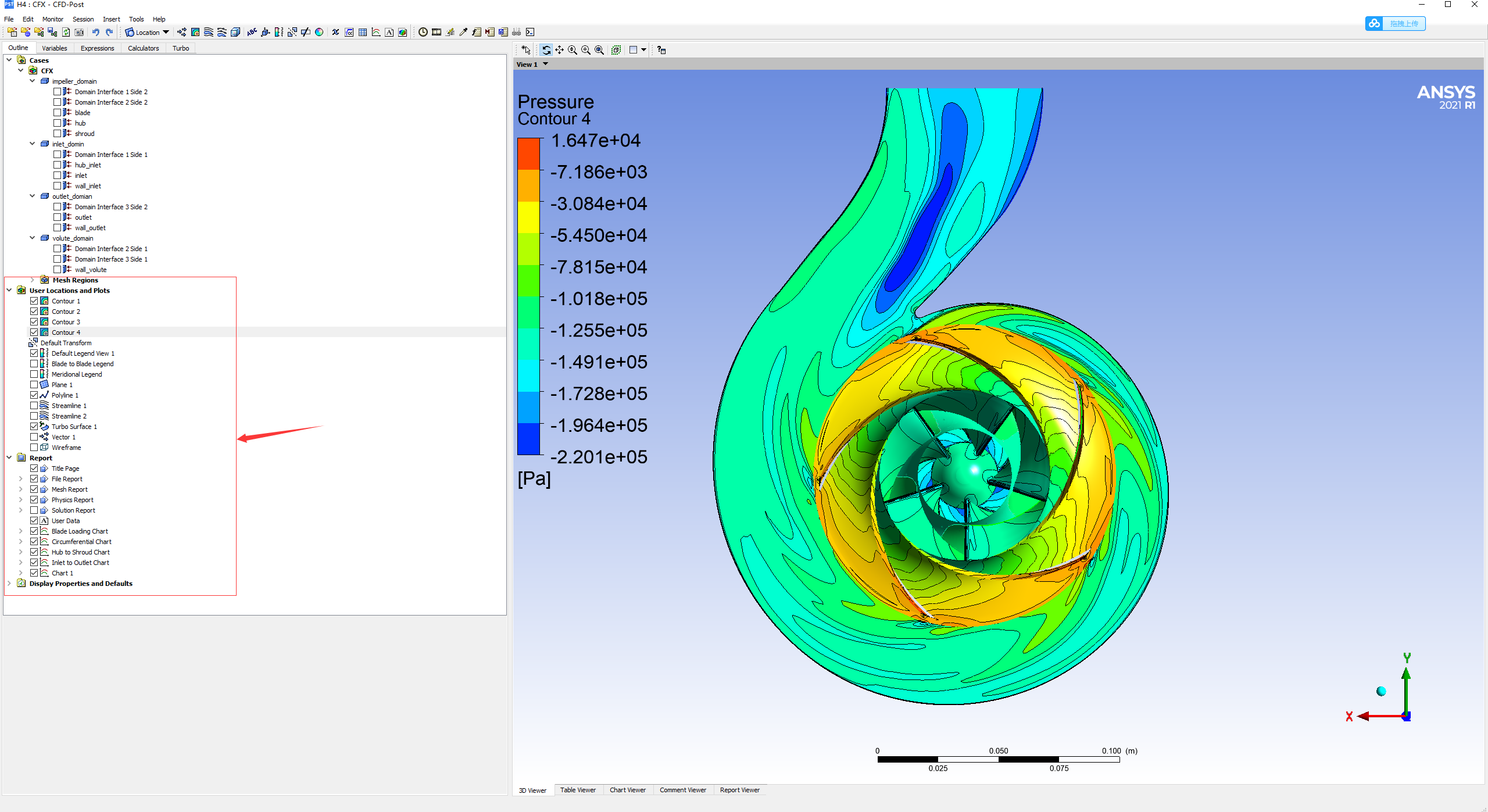The height and width of the screenshot is (812, 1488).
Task: Toggle the Wireframe visibility checkbox
Action: point(34,448)
